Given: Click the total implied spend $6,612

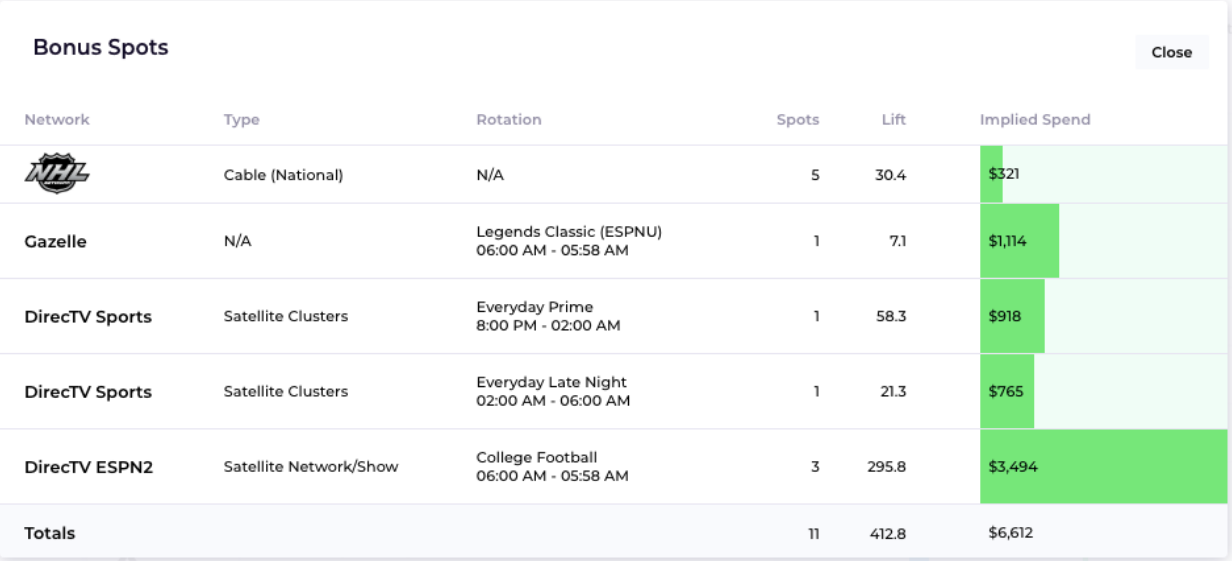Looking at the screenshot, I should coord(1011,533).
